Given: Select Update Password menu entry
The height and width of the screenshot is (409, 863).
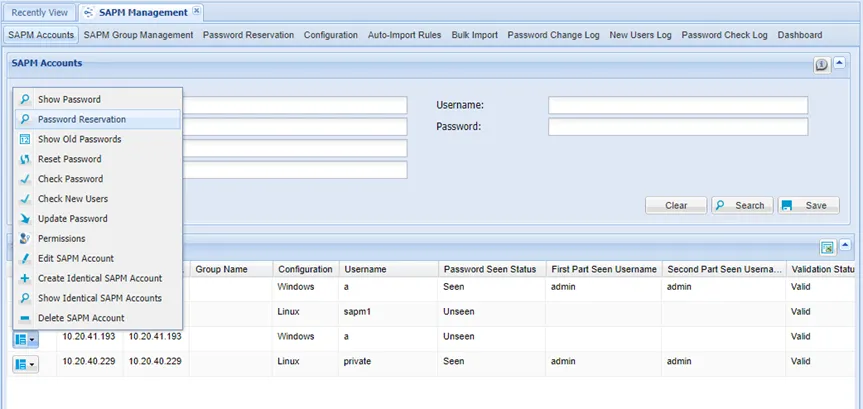Looking at the screenshot, I should 97,219.
